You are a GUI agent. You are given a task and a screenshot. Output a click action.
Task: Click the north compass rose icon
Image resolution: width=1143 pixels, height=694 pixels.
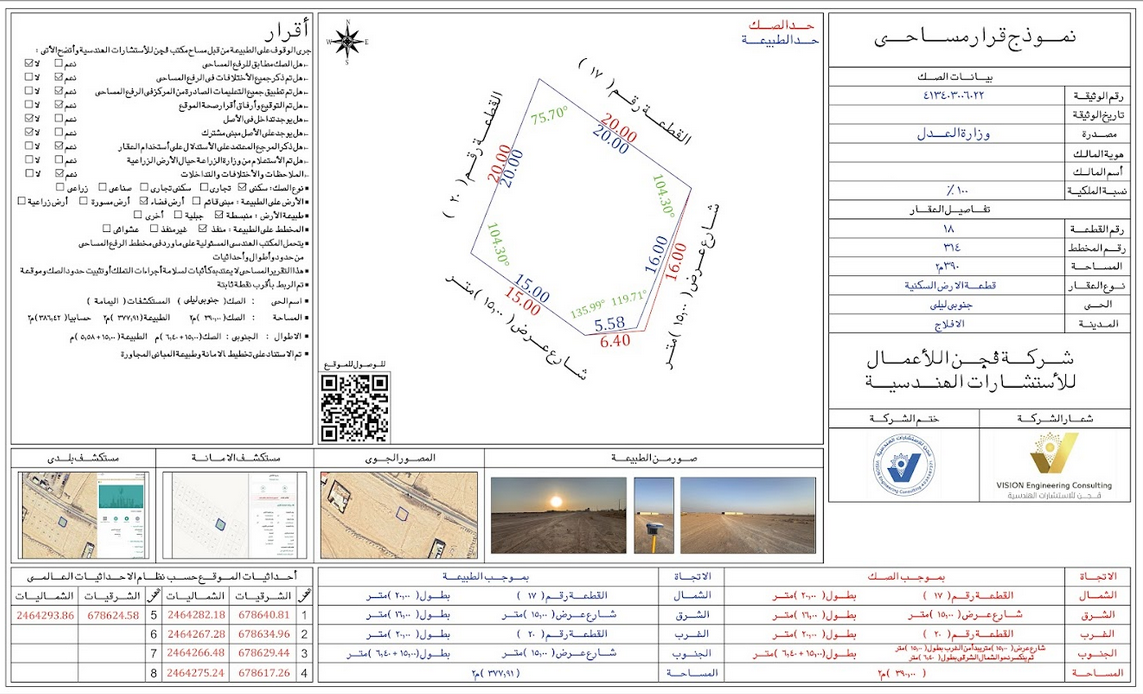pos(347,42)
